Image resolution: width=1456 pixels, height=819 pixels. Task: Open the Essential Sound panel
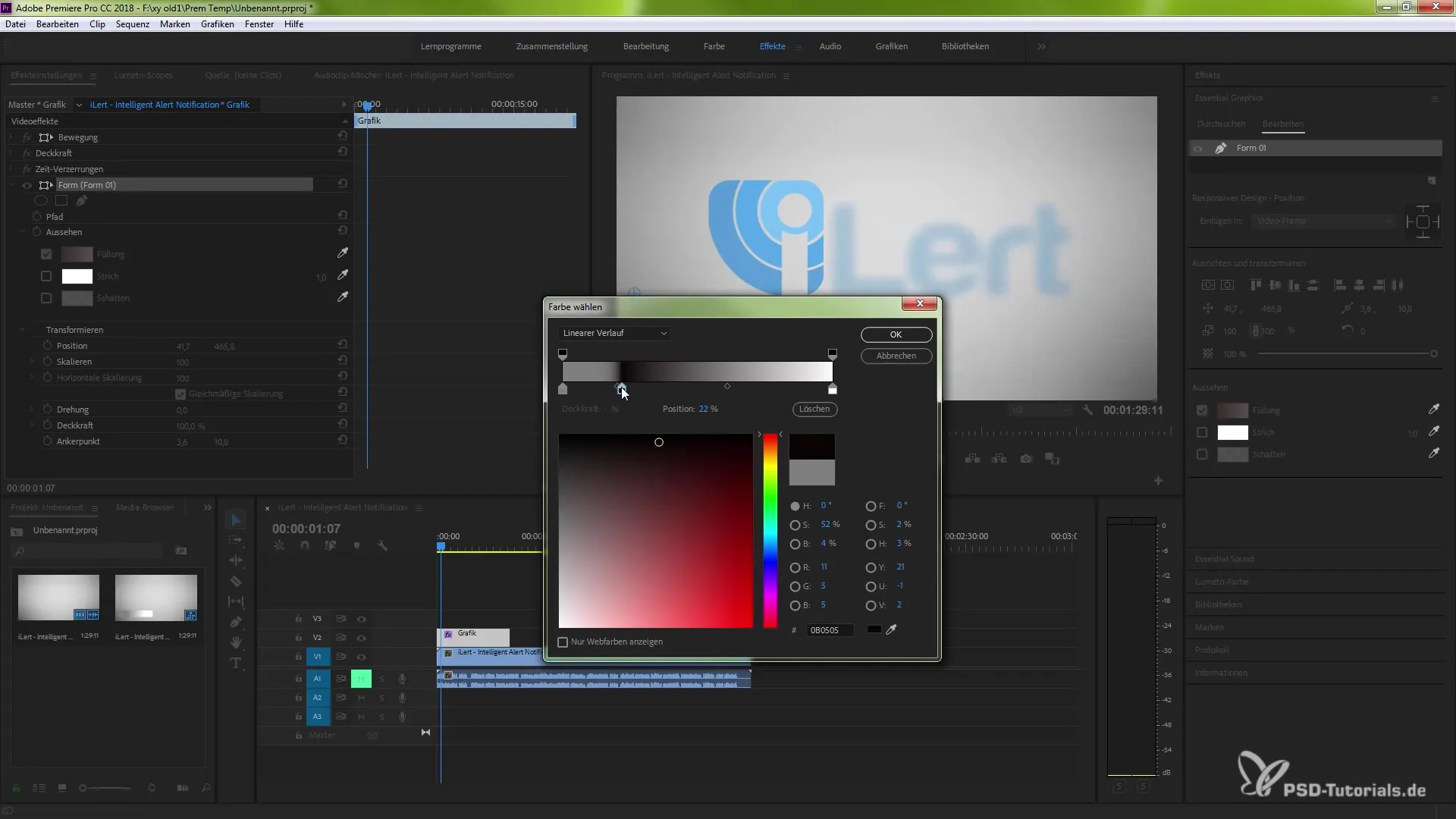coord(1224,559)
